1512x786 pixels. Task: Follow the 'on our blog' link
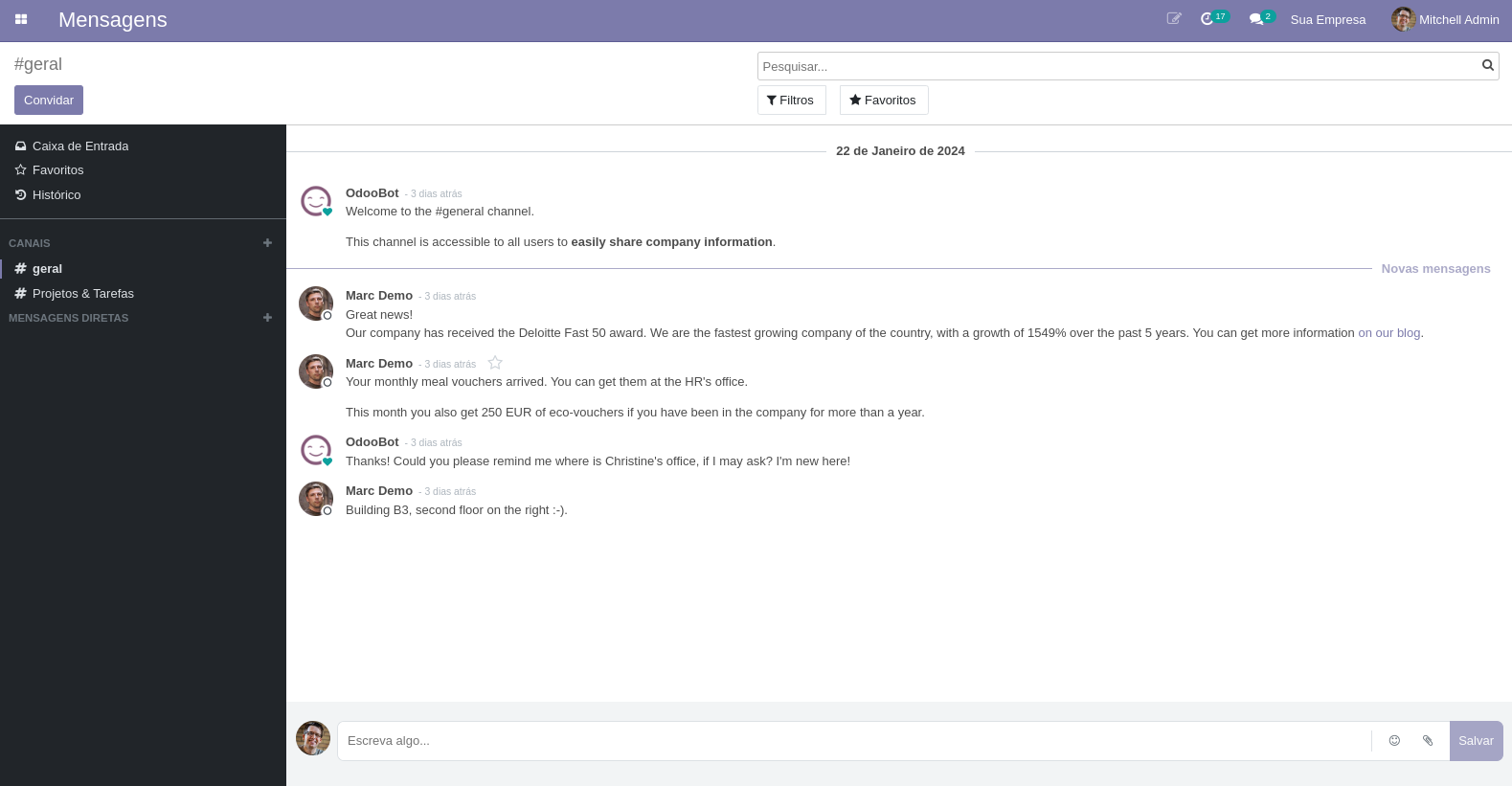tap(1388, 333)
